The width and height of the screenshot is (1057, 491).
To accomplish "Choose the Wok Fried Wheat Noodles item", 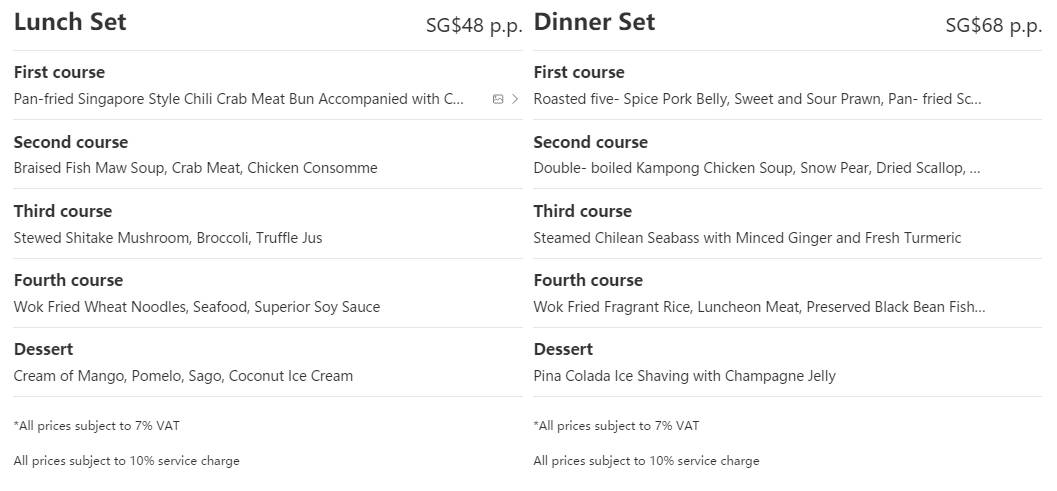I will (196, 307).
